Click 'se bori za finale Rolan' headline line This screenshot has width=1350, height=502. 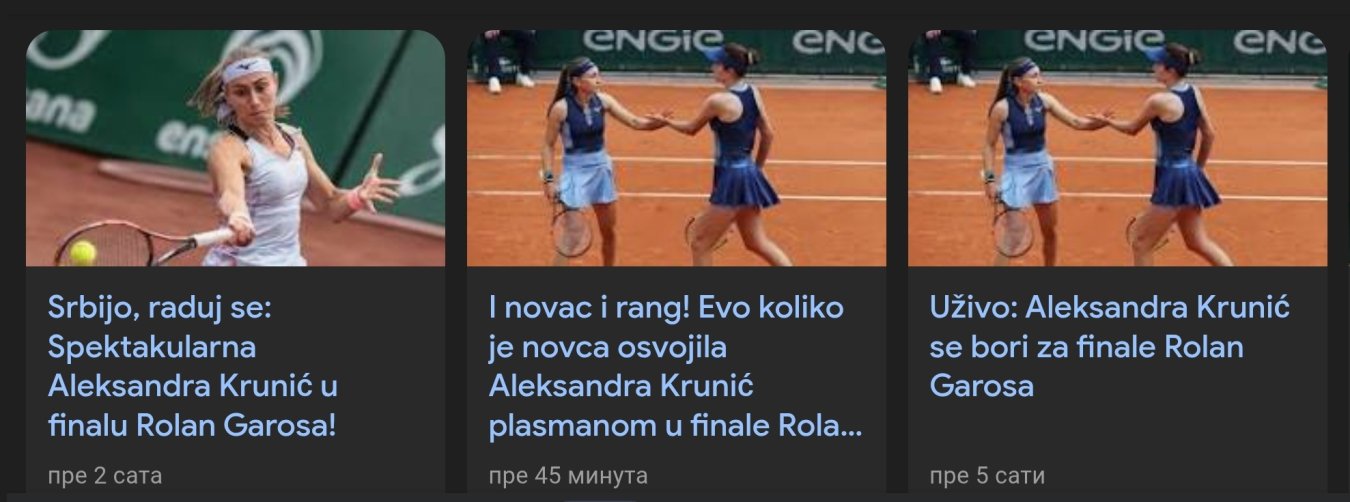click(x=1087, y=347)
